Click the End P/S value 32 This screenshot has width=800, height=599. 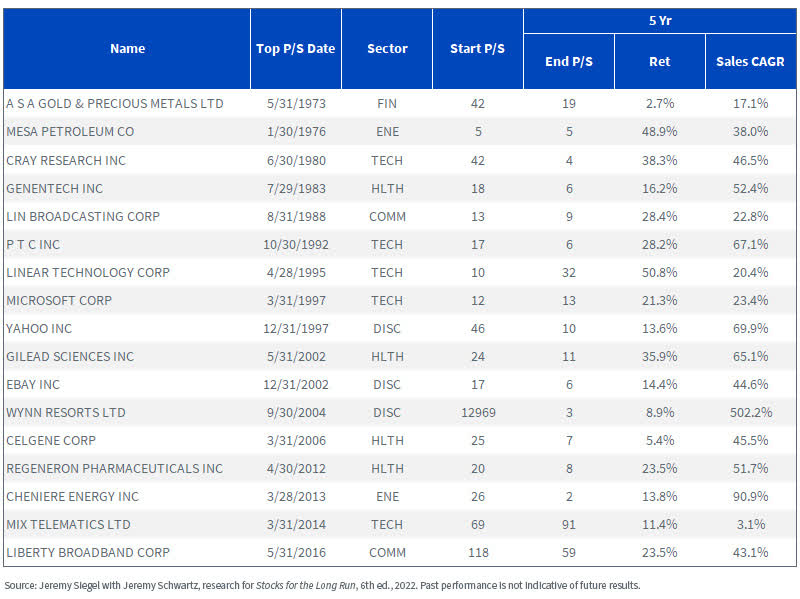[x=569, y=273]
